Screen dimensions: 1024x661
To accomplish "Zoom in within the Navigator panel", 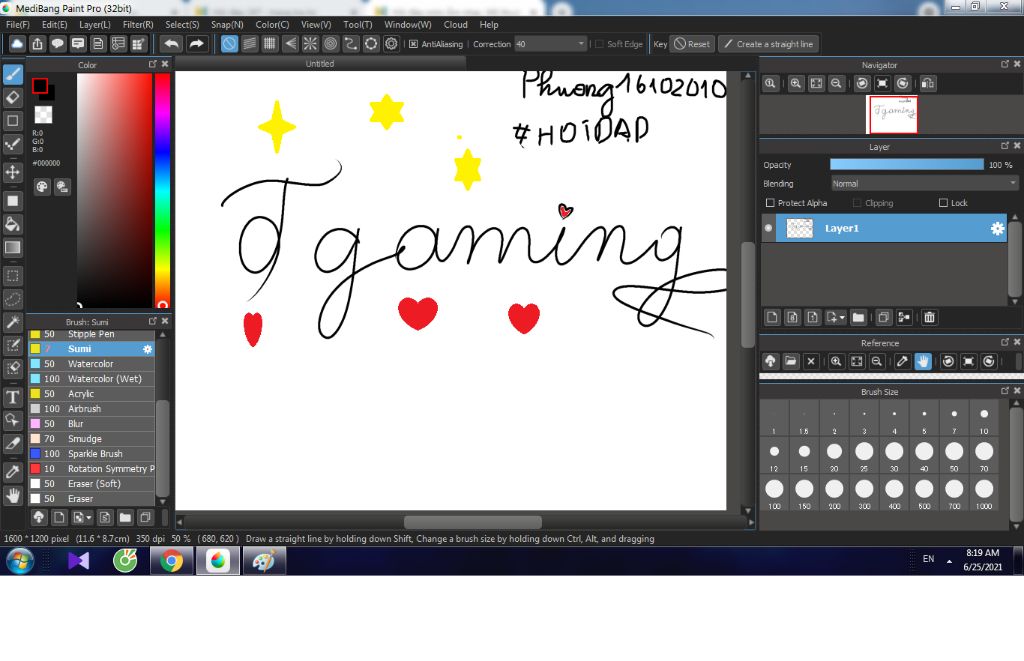I will [x=795, y=84].
